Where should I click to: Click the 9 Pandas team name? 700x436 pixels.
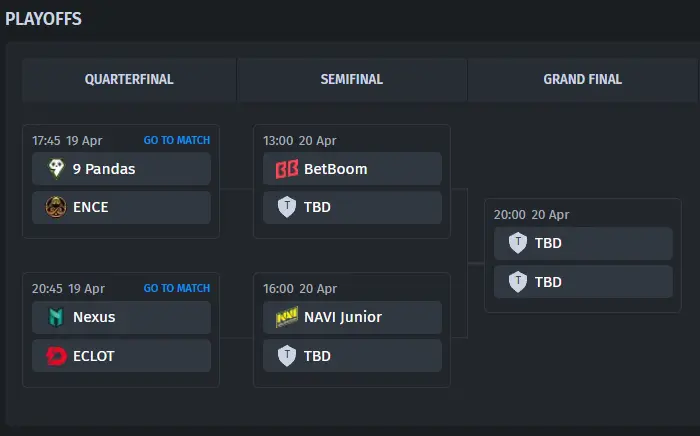(x=104, y=169)
